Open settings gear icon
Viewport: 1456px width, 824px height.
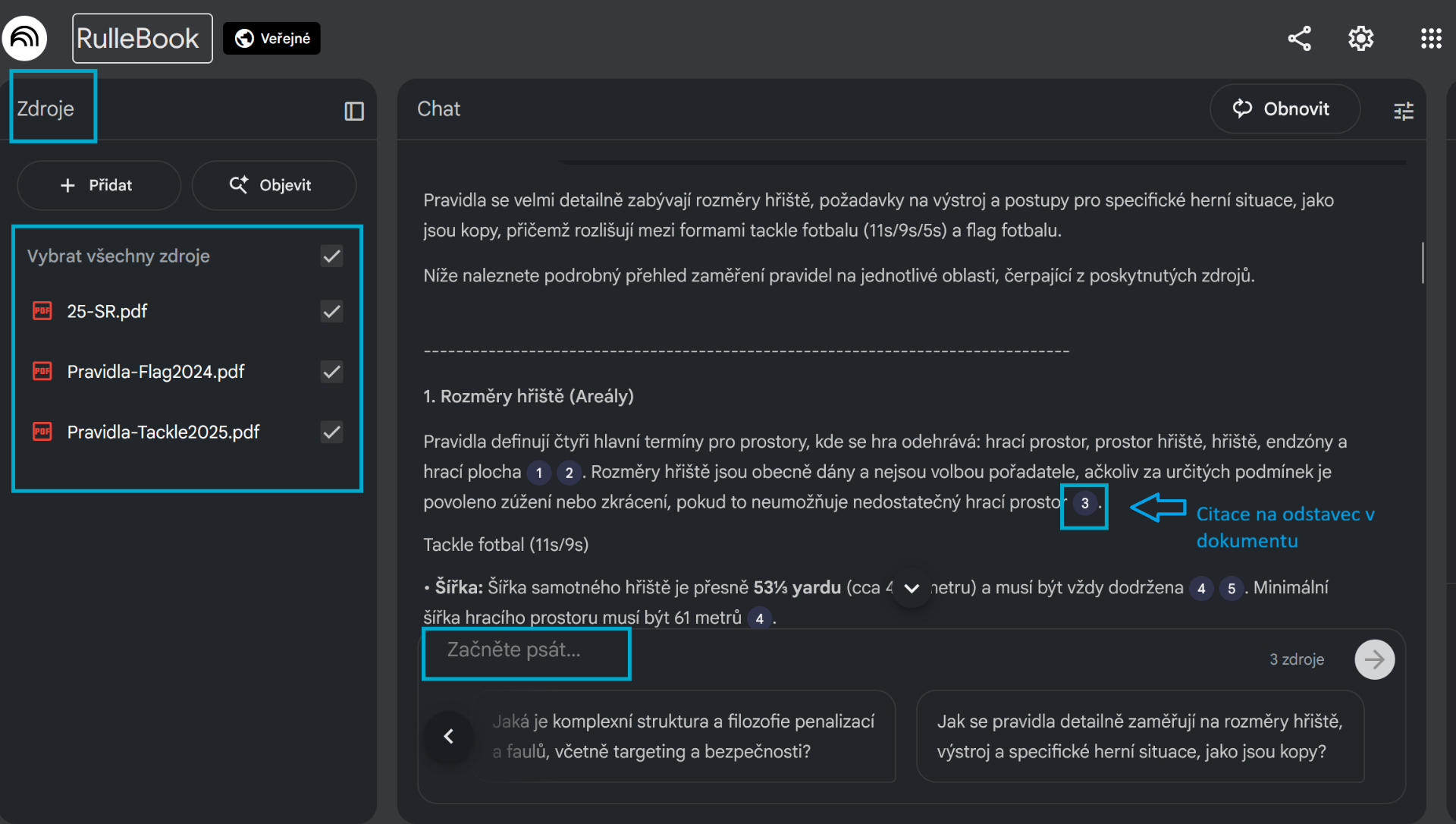point(1360,39)
